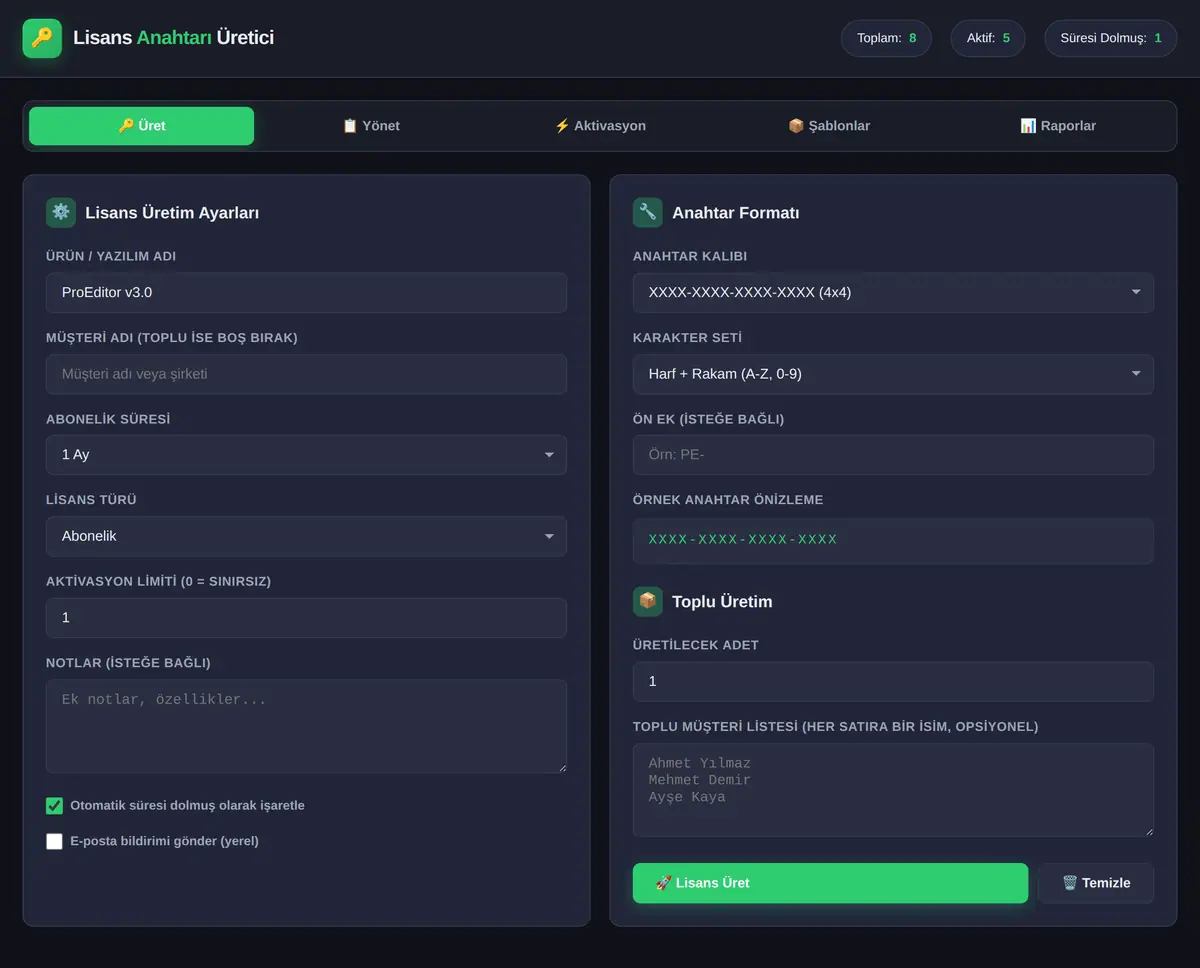Click the Toplam: 8 counter badge
Viewport: 1200px width, 968px height.
pyautogui.click(x=886, y=38)
